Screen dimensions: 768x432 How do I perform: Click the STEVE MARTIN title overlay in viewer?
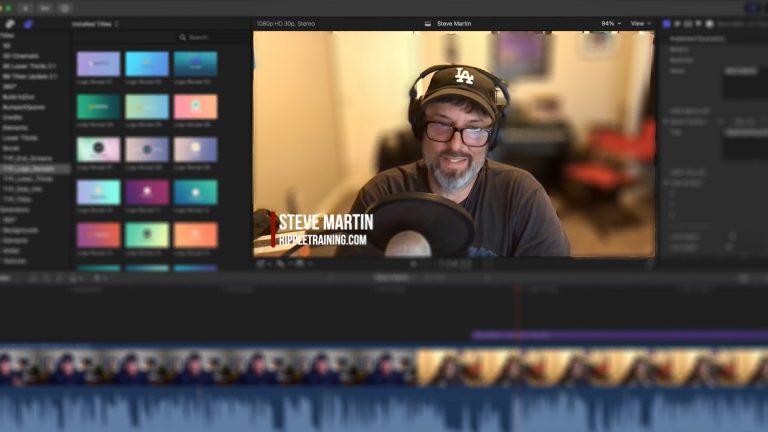pos(326,222)
